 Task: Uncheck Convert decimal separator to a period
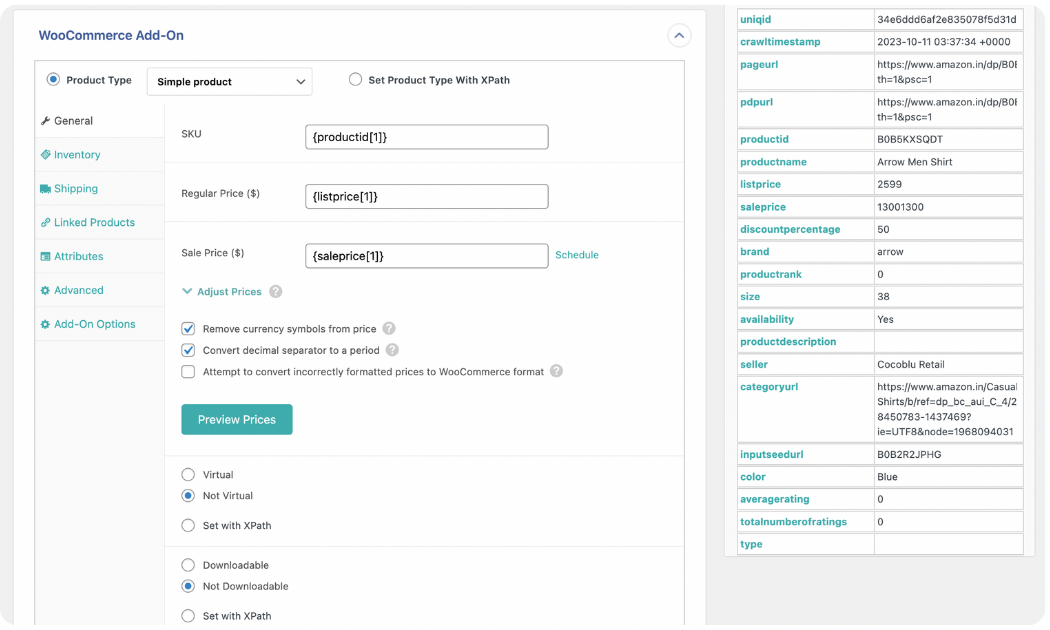point(188,350)
